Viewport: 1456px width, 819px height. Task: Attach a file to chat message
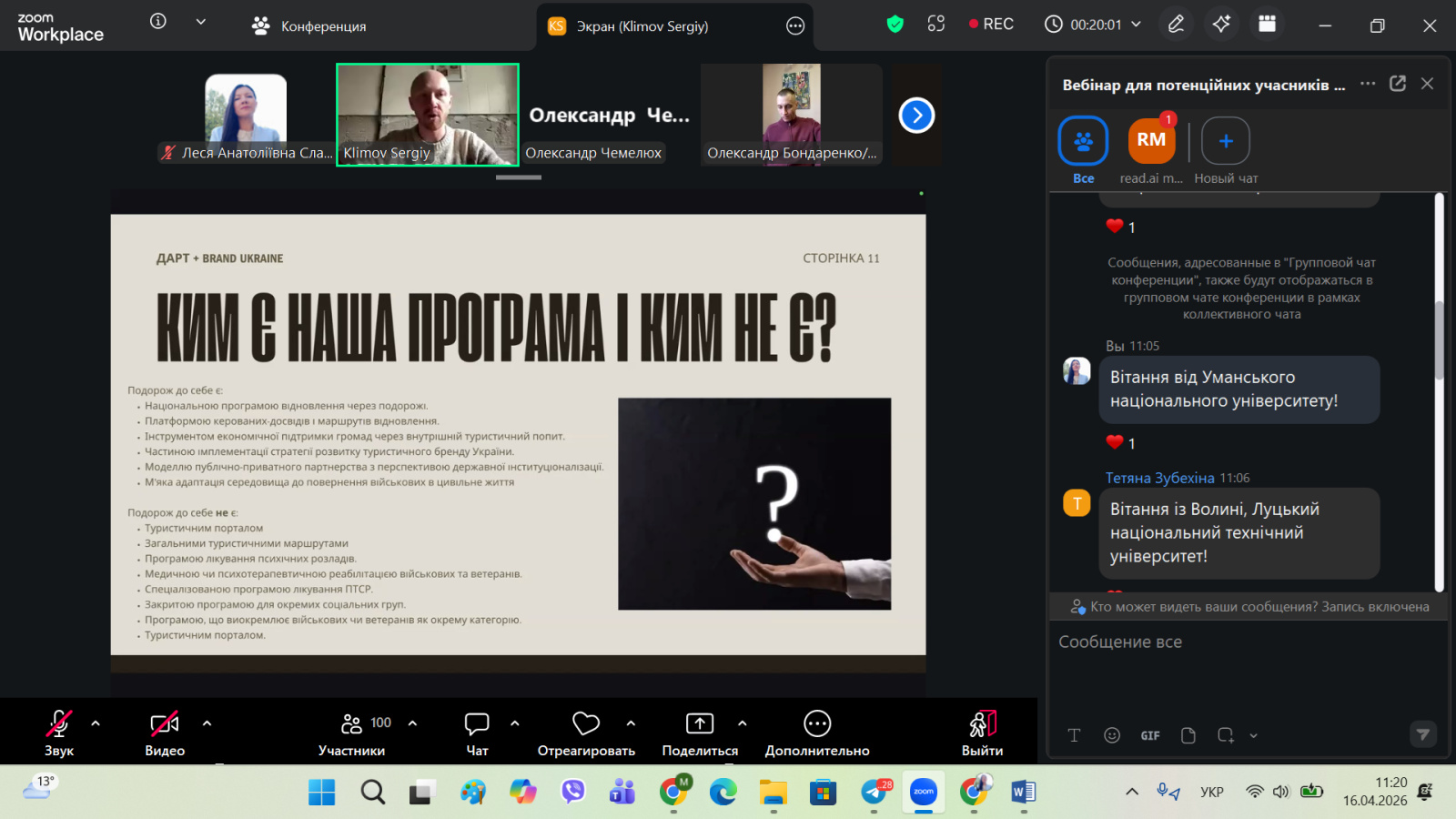click(x=1188, y=735)
